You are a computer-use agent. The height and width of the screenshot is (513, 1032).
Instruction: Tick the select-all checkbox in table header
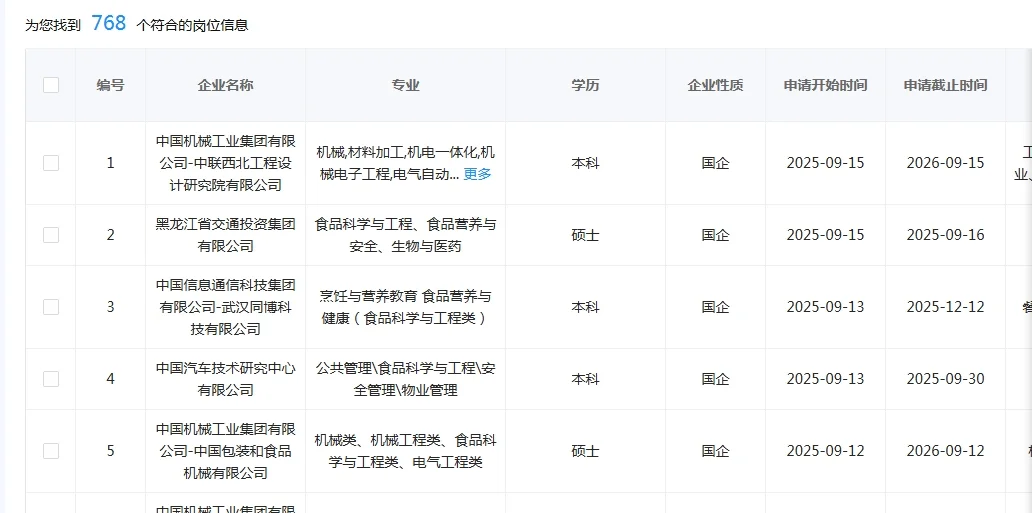pyautogui.click(x=51, y=85)
